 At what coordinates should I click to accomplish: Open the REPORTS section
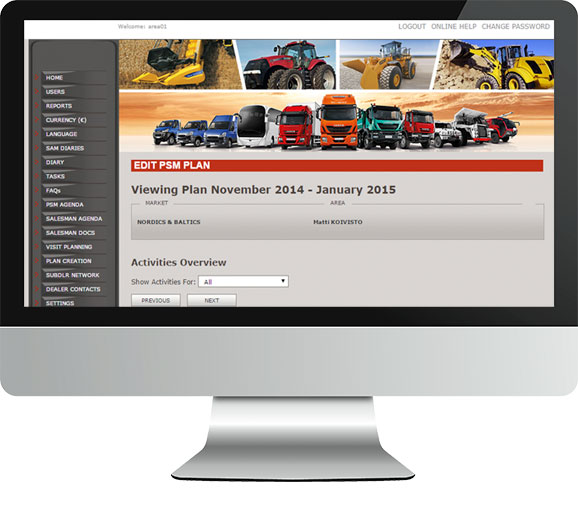tap(59, 106)
